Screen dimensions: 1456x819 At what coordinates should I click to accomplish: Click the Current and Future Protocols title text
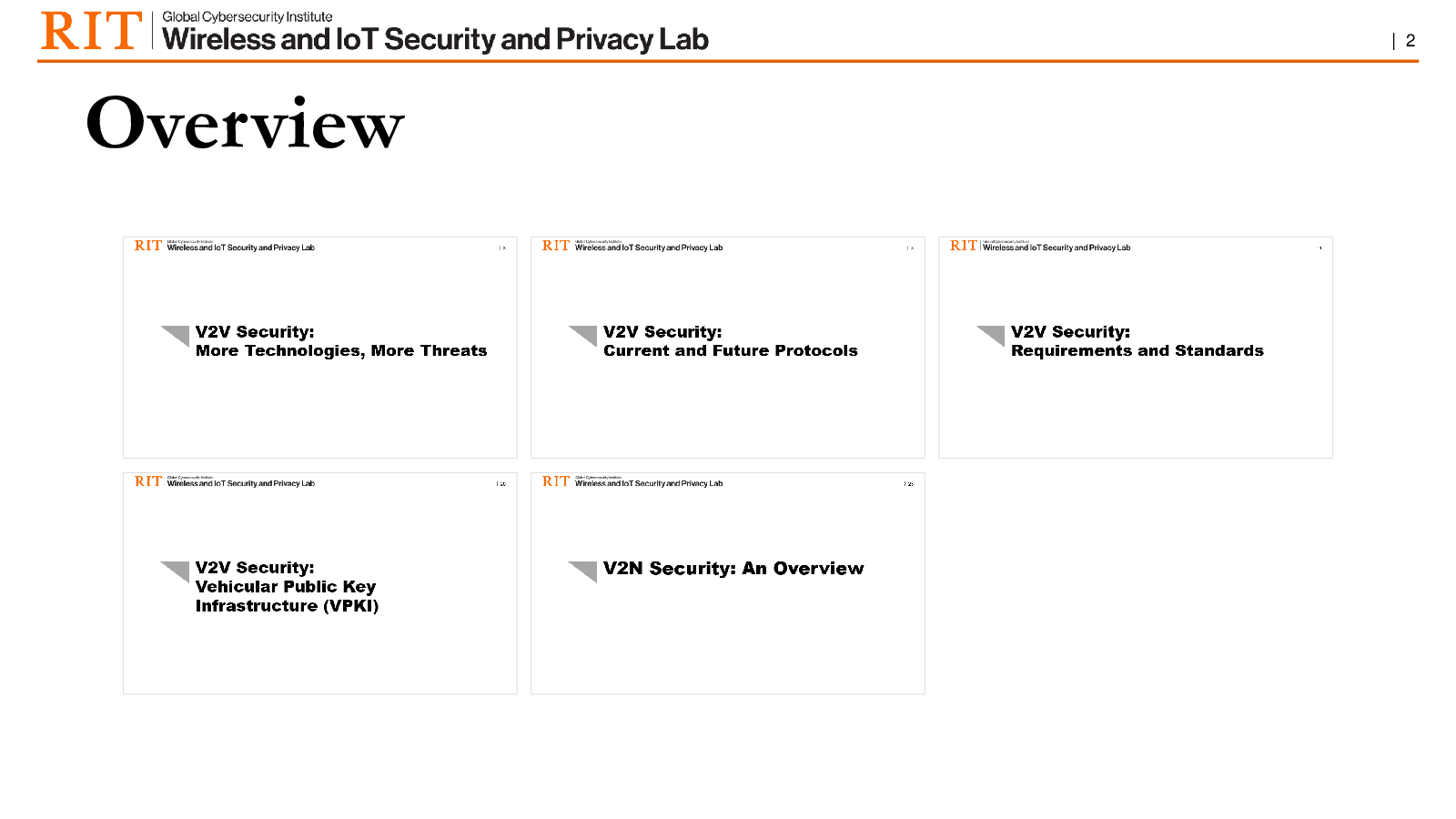tap(731, 350)
